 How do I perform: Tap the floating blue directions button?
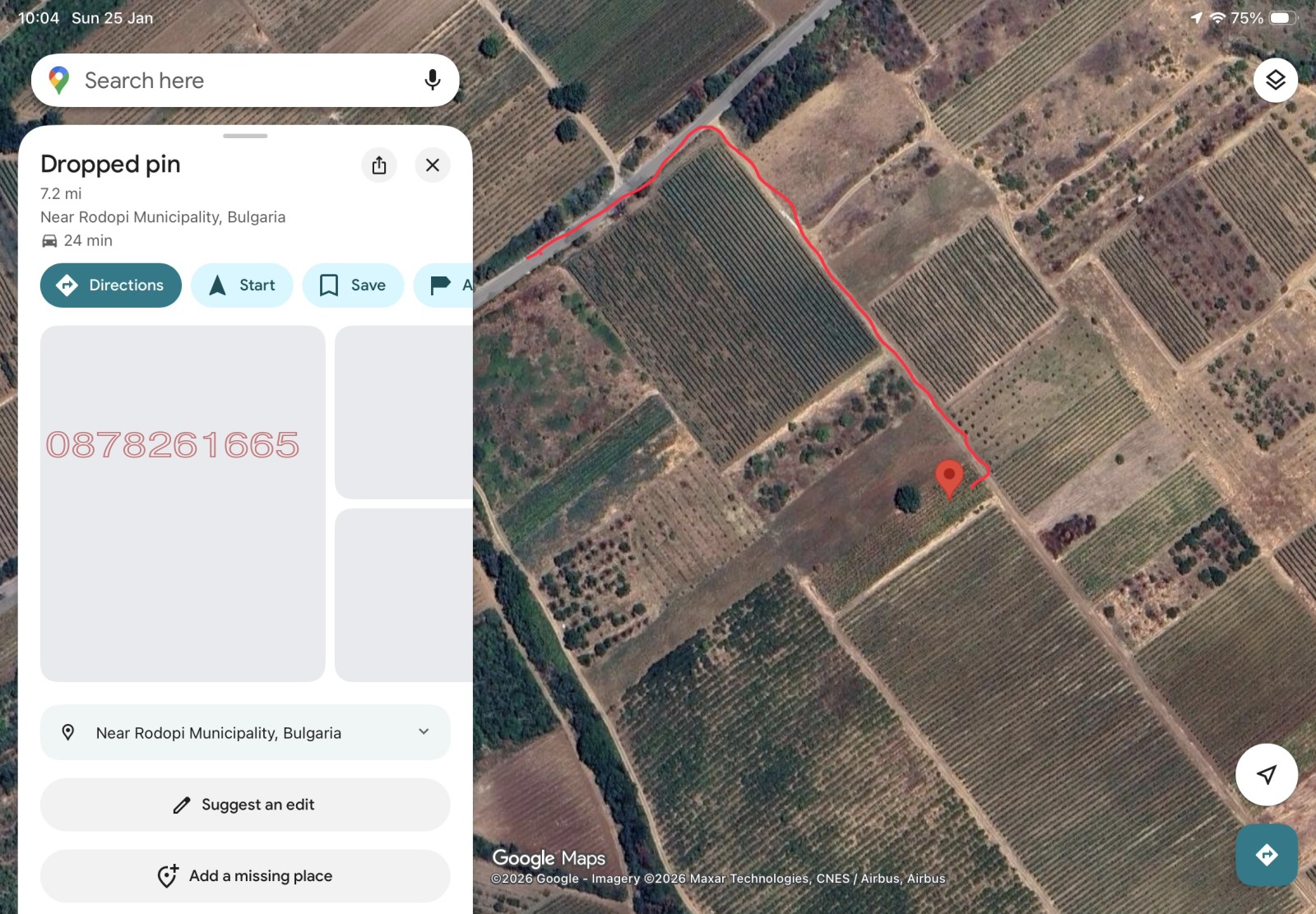(1266, 855)
